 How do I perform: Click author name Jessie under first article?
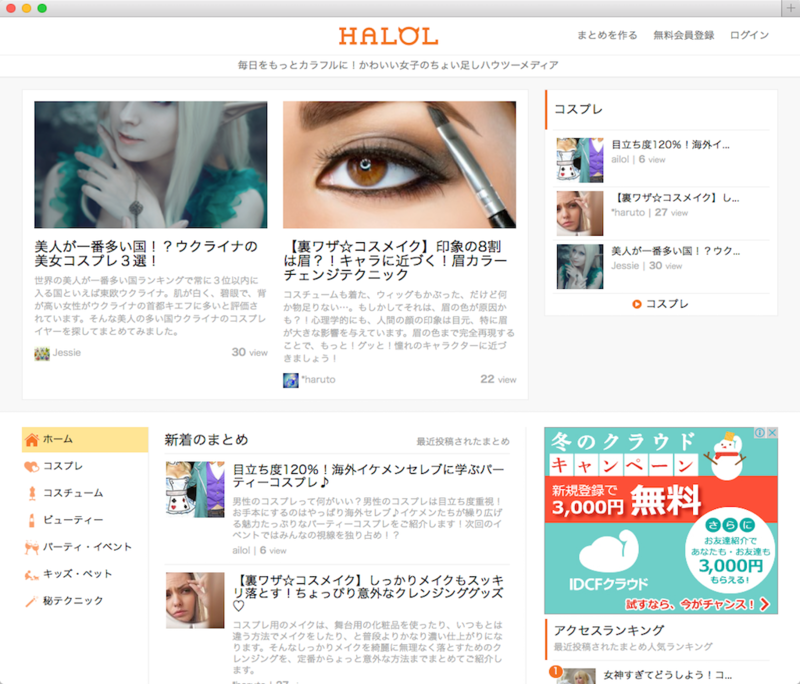pos(67,353)
